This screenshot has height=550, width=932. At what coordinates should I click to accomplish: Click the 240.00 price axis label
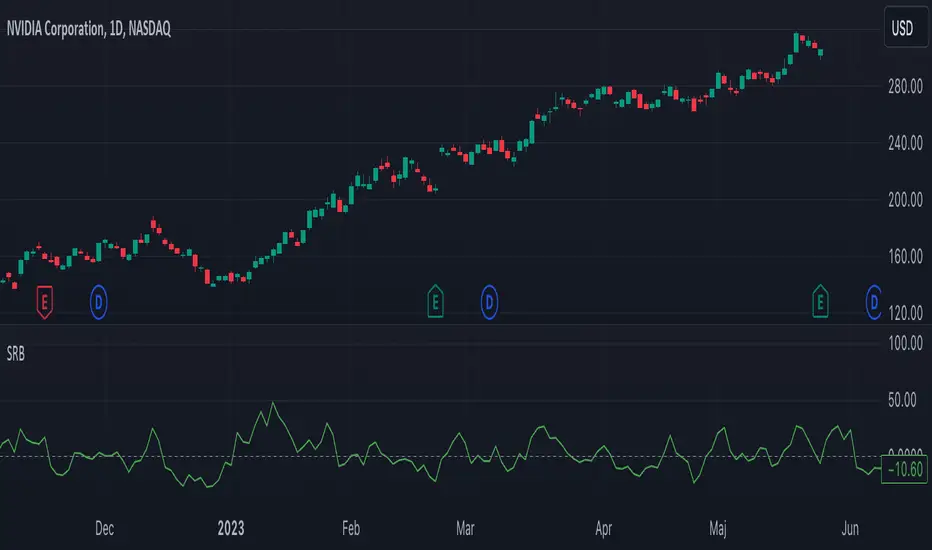[905, 143]
